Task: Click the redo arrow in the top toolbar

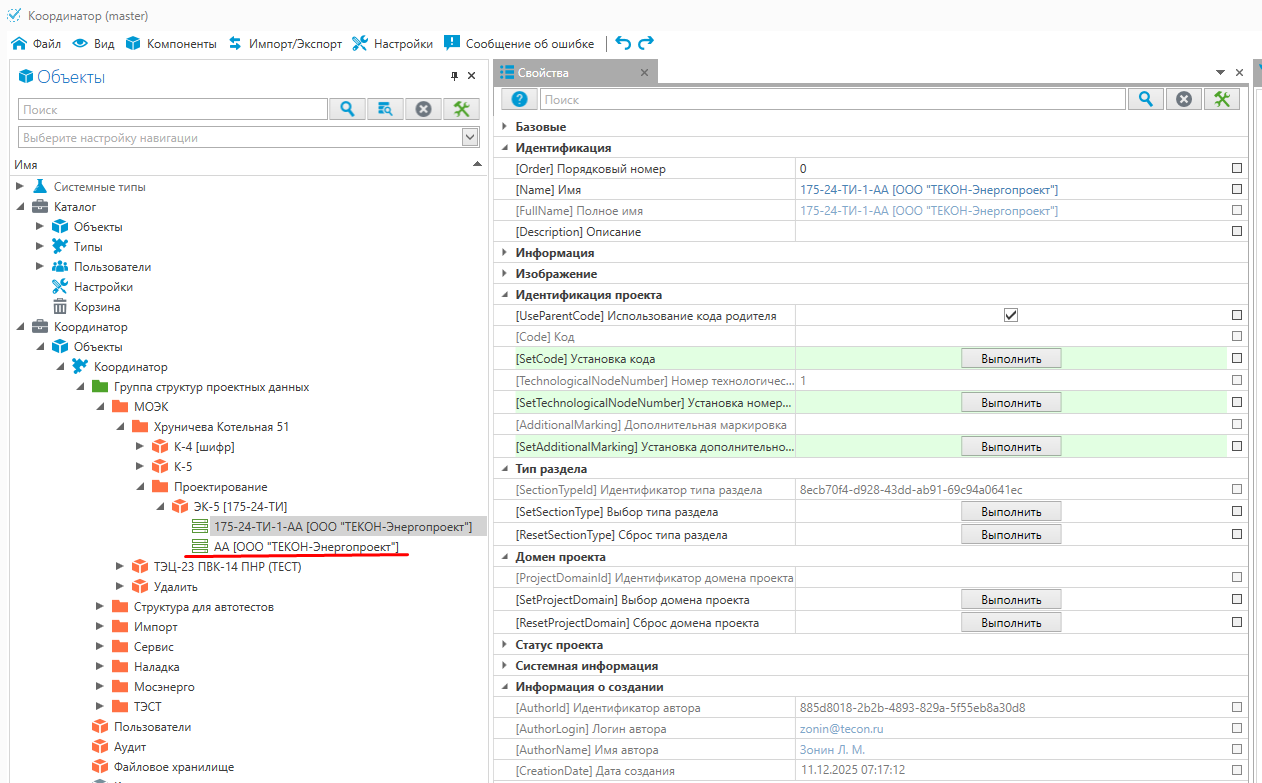Action: pos(646,43)
